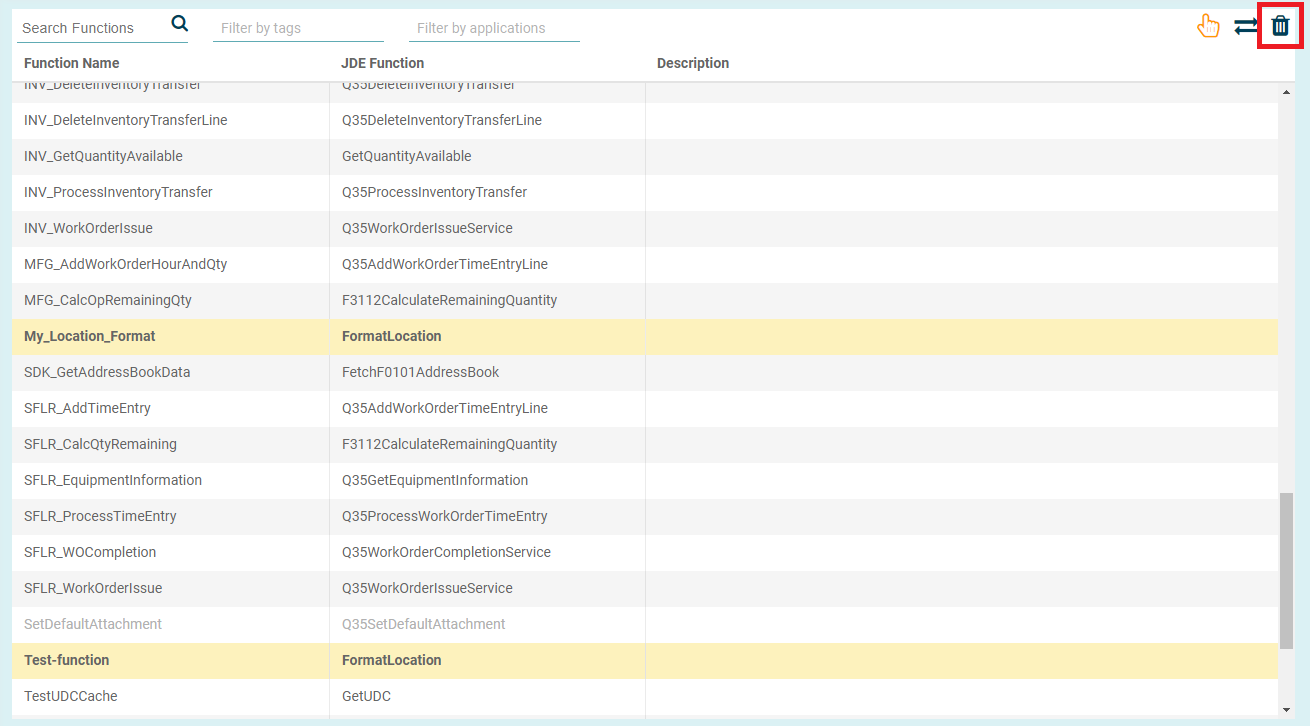The height and width of the screenshot is (726, 1310).
Task: Click the trash delete icon
Action: pos(1280,27)
